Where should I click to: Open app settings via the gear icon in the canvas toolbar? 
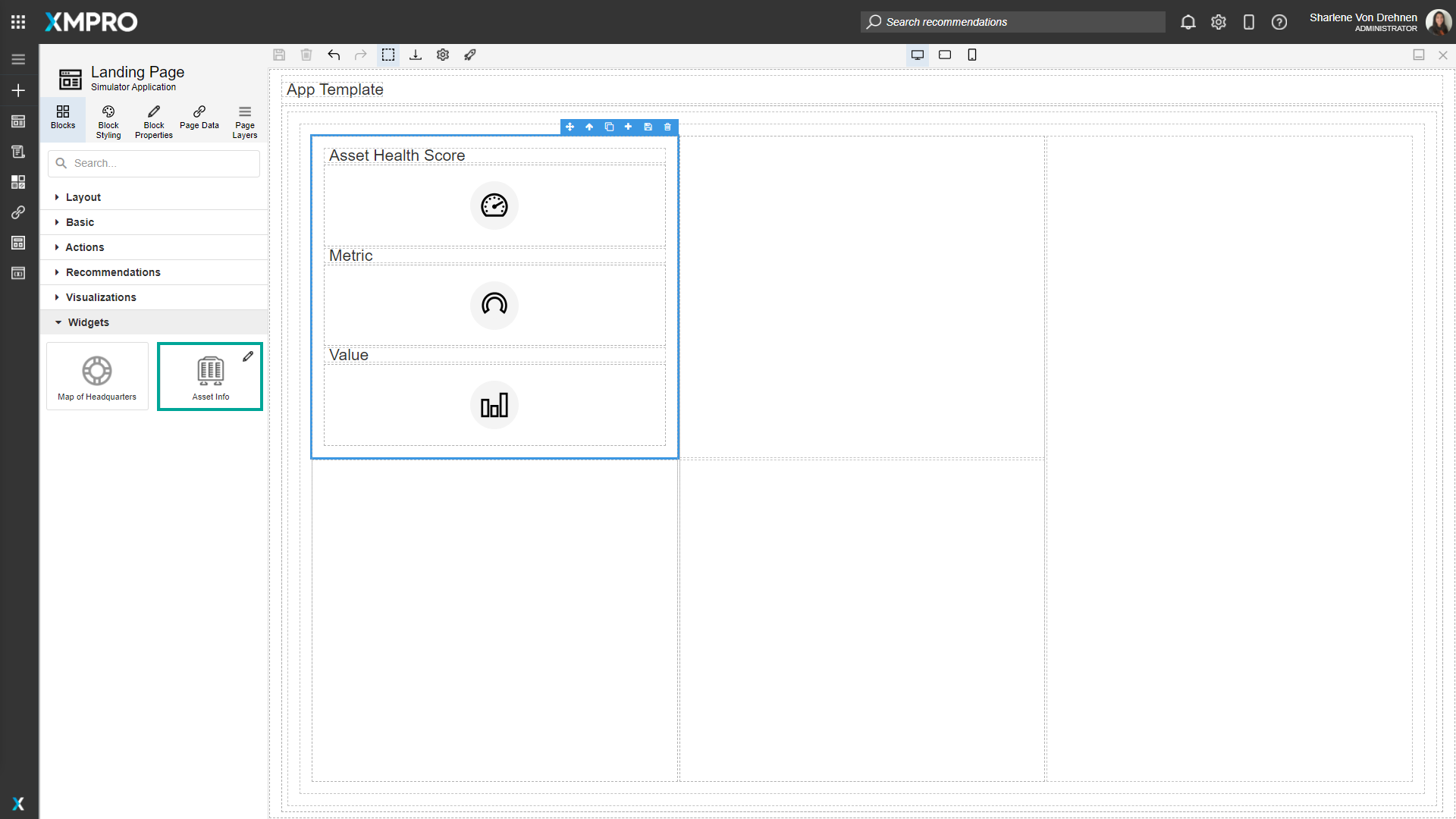click(x=443, y=55)
